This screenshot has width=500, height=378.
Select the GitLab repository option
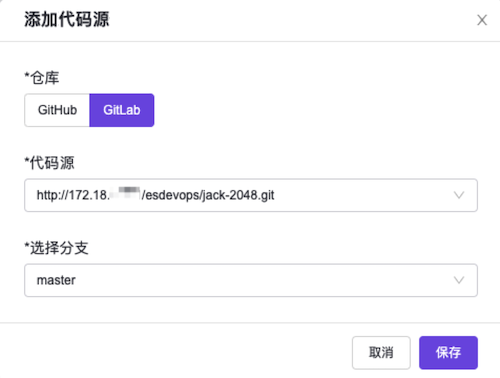[x=122, y=110]
